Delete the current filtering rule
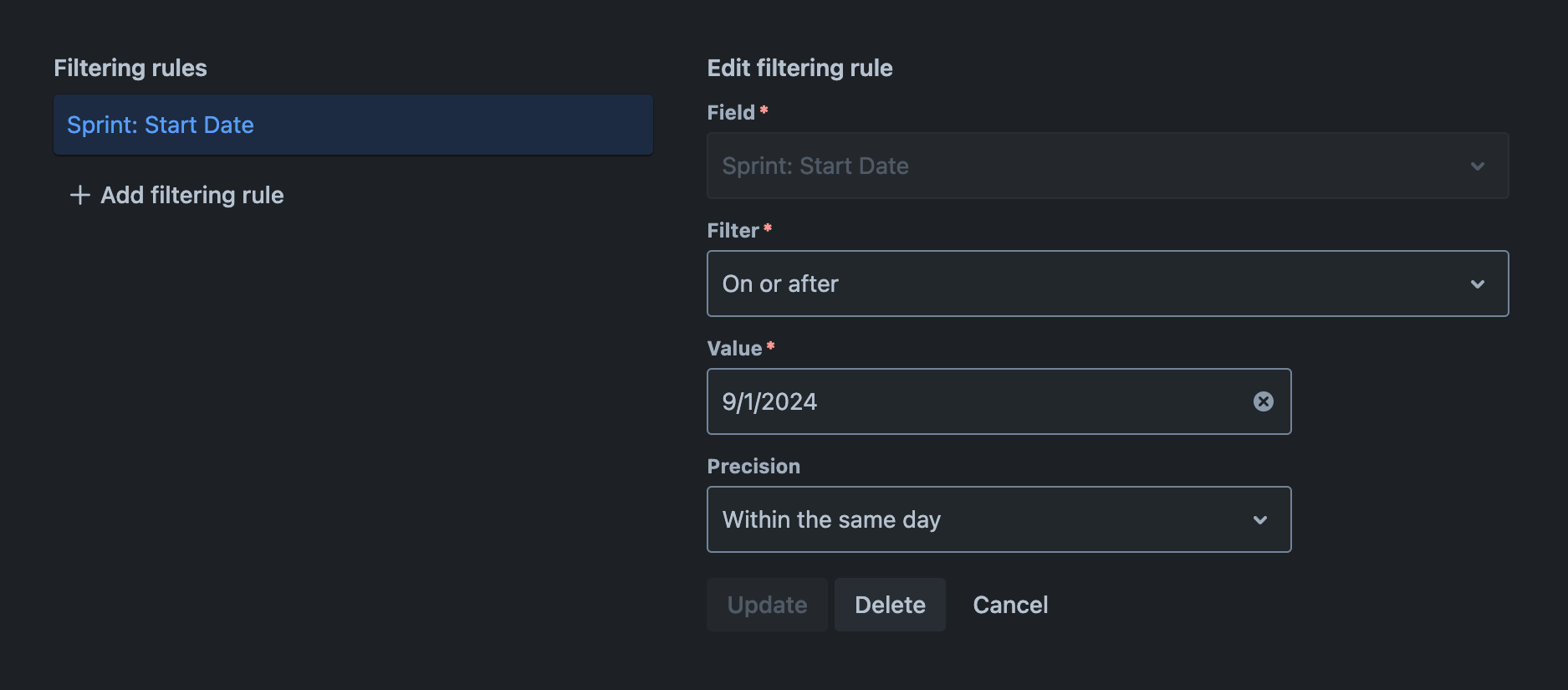 [x=889, y=605]
